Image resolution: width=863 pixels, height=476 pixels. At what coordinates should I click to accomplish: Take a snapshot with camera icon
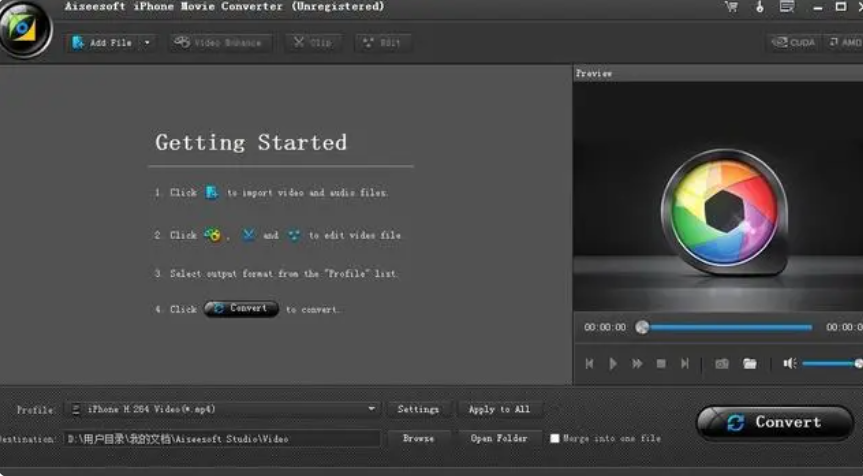[722, 363]
